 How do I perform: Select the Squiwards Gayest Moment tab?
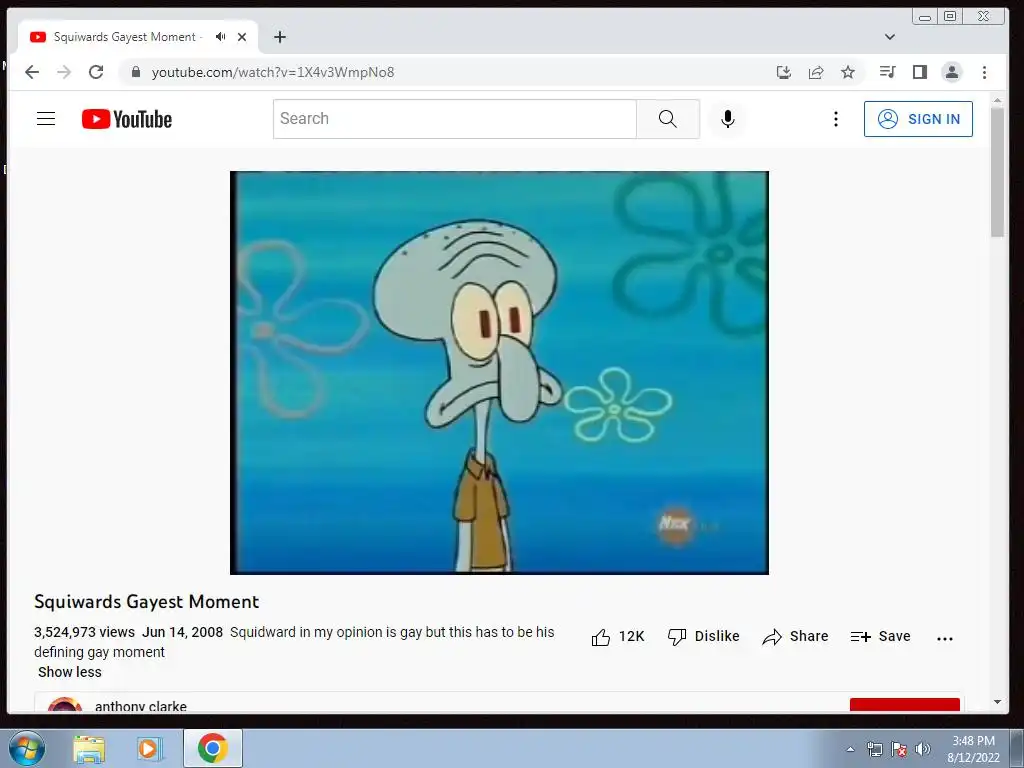[x=138, y=37]
